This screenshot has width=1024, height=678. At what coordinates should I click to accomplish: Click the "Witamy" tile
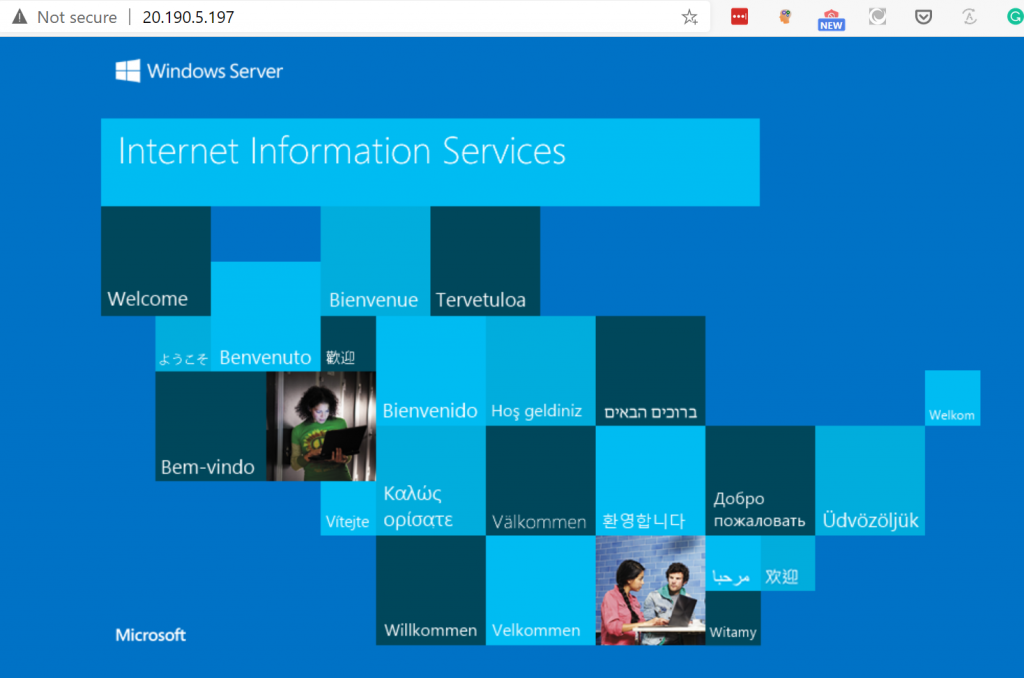[x=733, y=618]
